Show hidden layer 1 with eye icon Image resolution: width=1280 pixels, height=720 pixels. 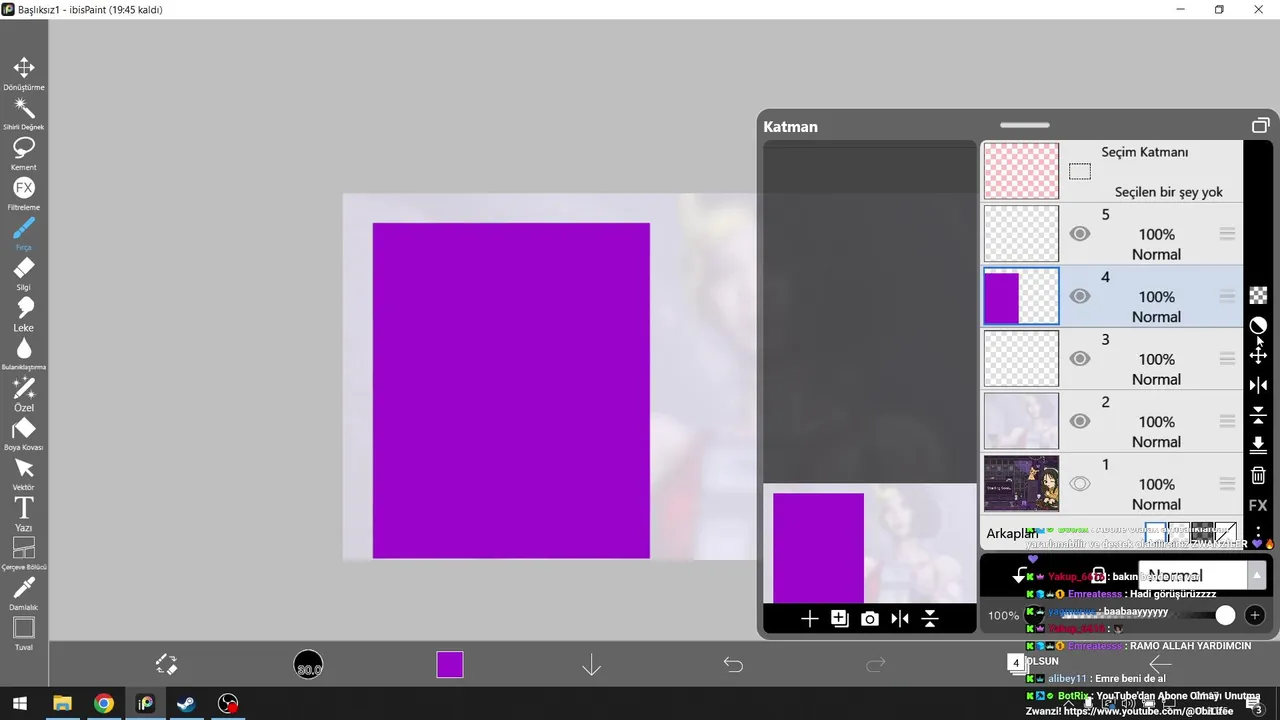[x=1079, y=484]
